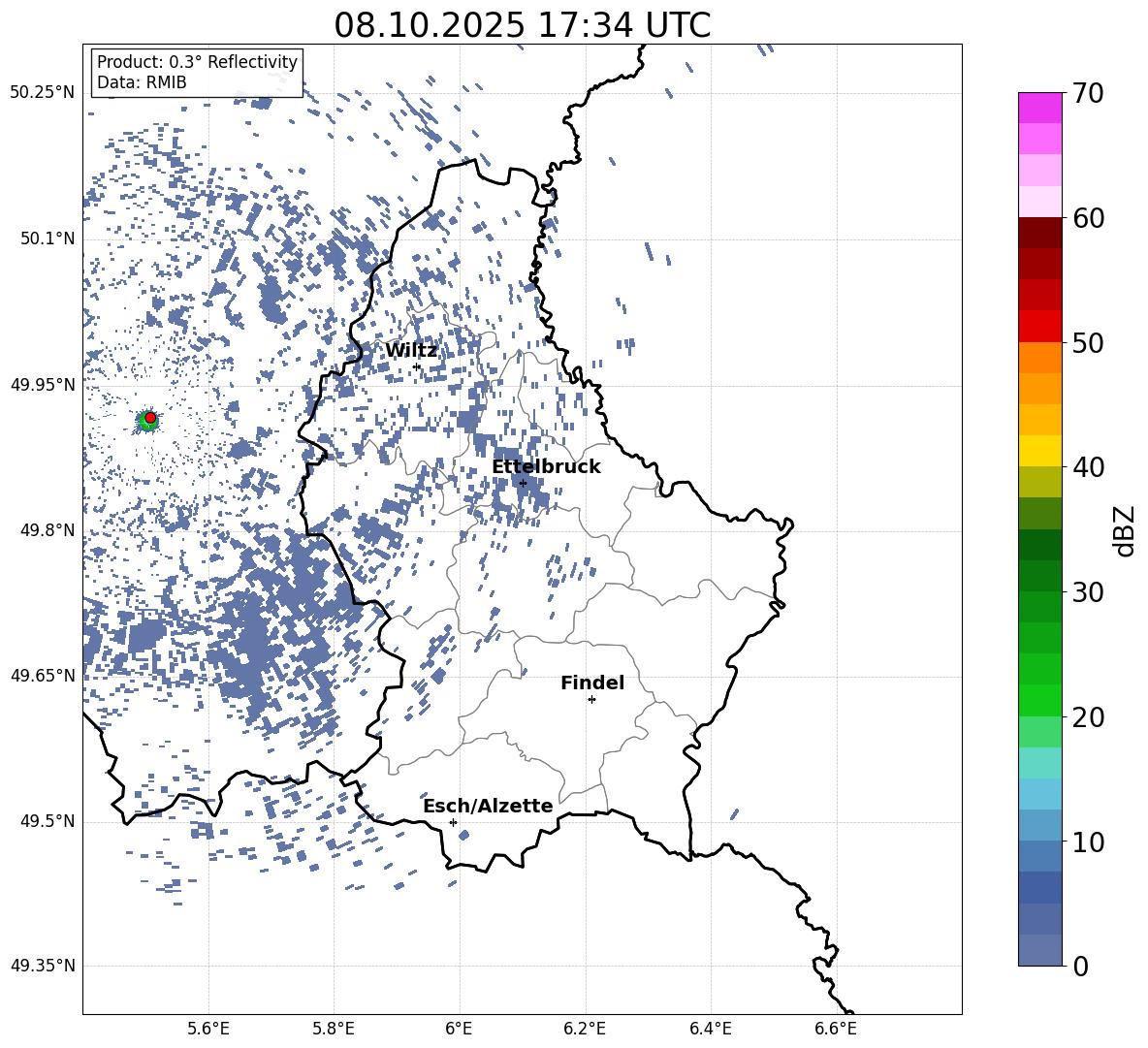Viewport: 1148px width, 1048px height.
Task: Click the red radar site marker
Action: [150, 418]
